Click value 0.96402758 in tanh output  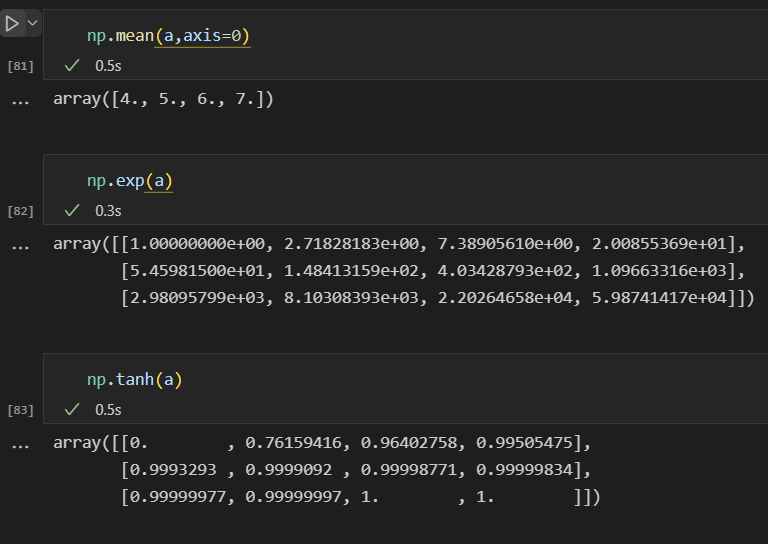coord(409,443)
